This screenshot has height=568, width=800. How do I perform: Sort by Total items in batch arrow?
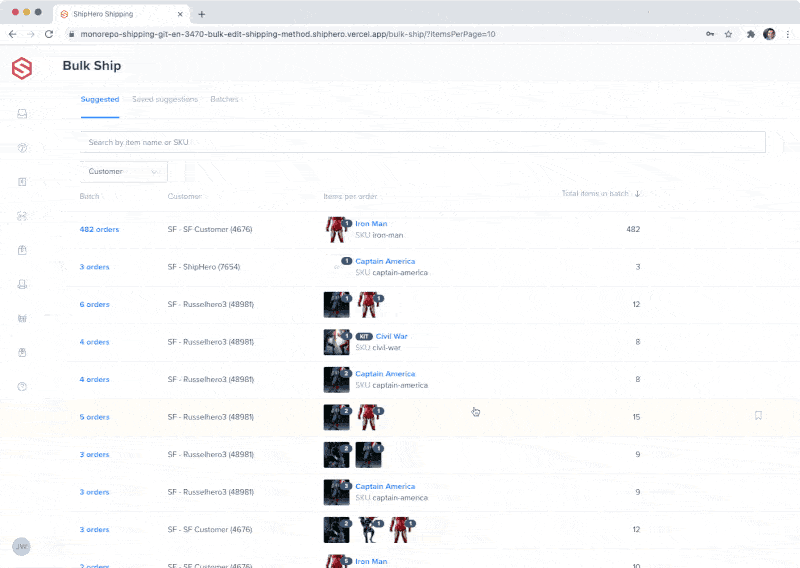pyautogui.click(x=637, y=193)
